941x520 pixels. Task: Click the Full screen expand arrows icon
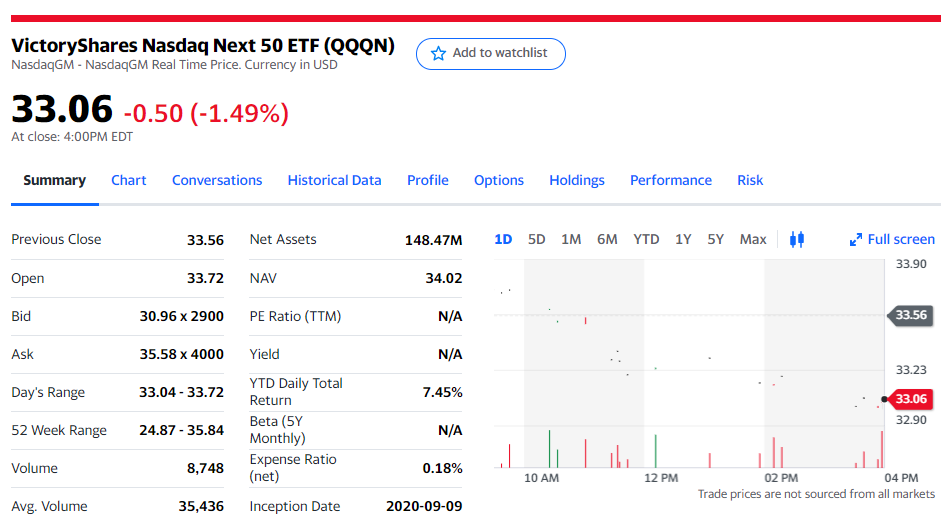tap(856, 240)
